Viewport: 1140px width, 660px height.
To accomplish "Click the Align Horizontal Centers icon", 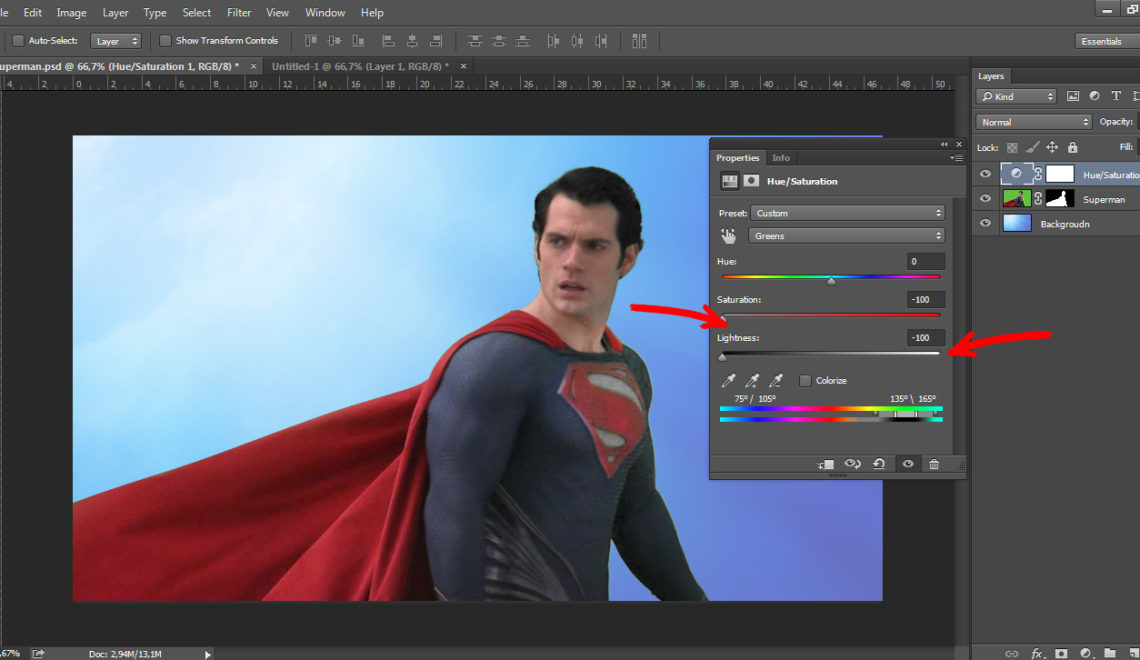I will 412,41.
